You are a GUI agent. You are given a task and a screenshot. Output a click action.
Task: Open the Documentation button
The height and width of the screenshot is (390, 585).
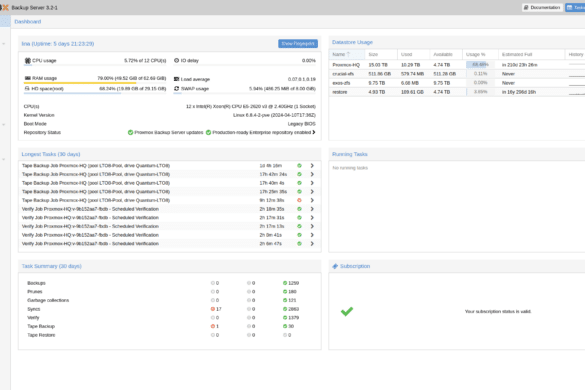(542, 7)
